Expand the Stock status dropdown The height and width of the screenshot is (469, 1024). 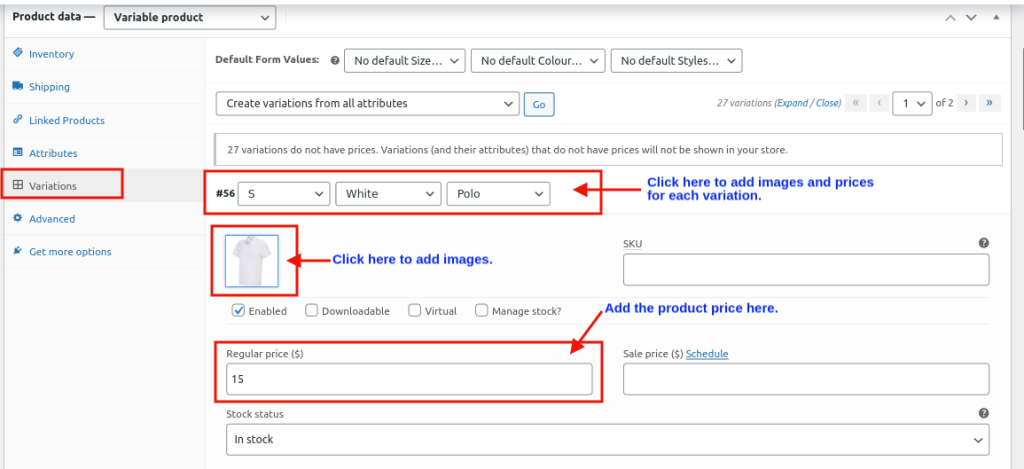(x=607, y=439)
